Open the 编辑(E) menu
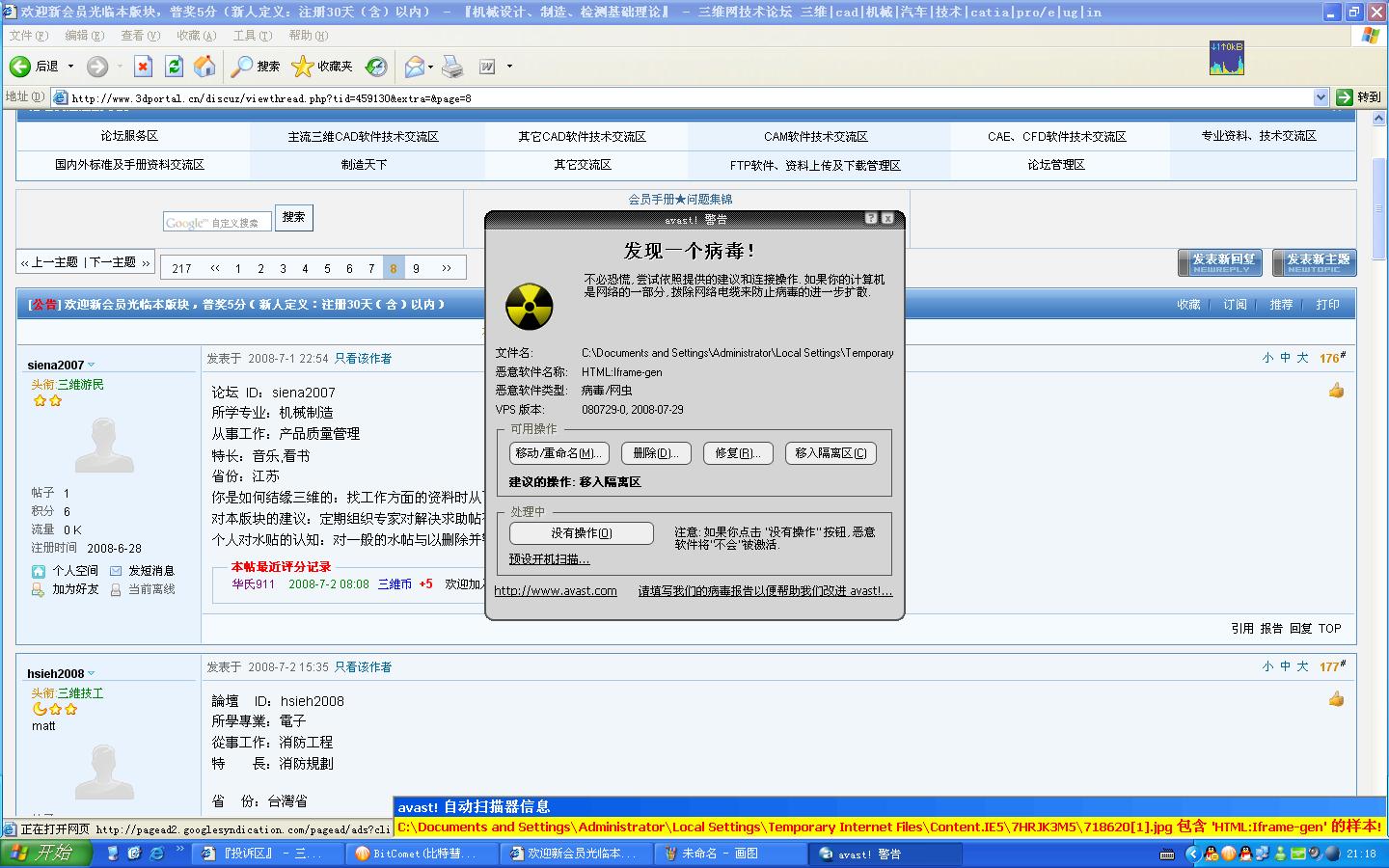 pyautogui.click(x=84, y=36)
